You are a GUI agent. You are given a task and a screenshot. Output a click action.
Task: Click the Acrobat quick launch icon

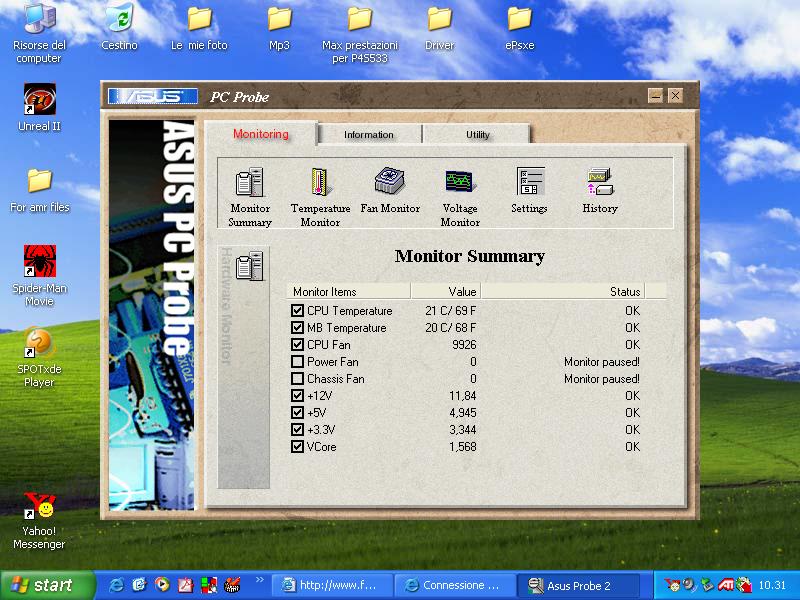point(186,585)
